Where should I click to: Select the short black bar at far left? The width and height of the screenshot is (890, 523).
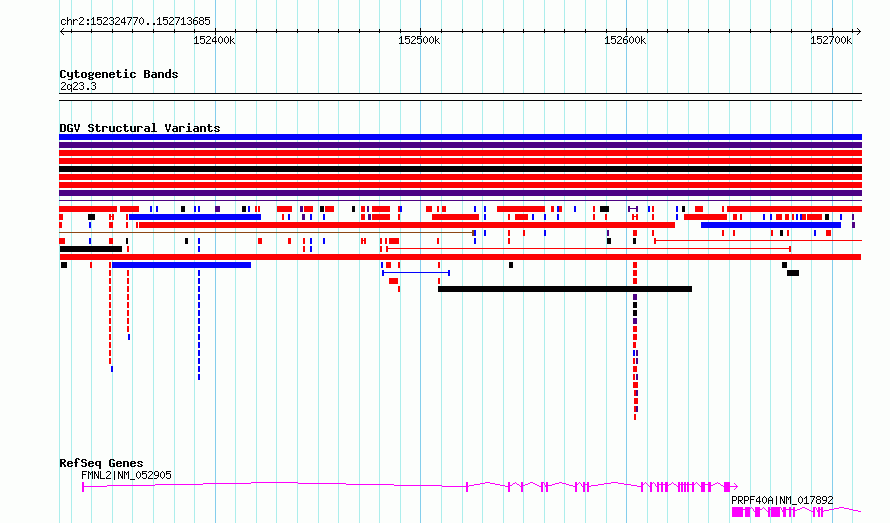point(91,249)
